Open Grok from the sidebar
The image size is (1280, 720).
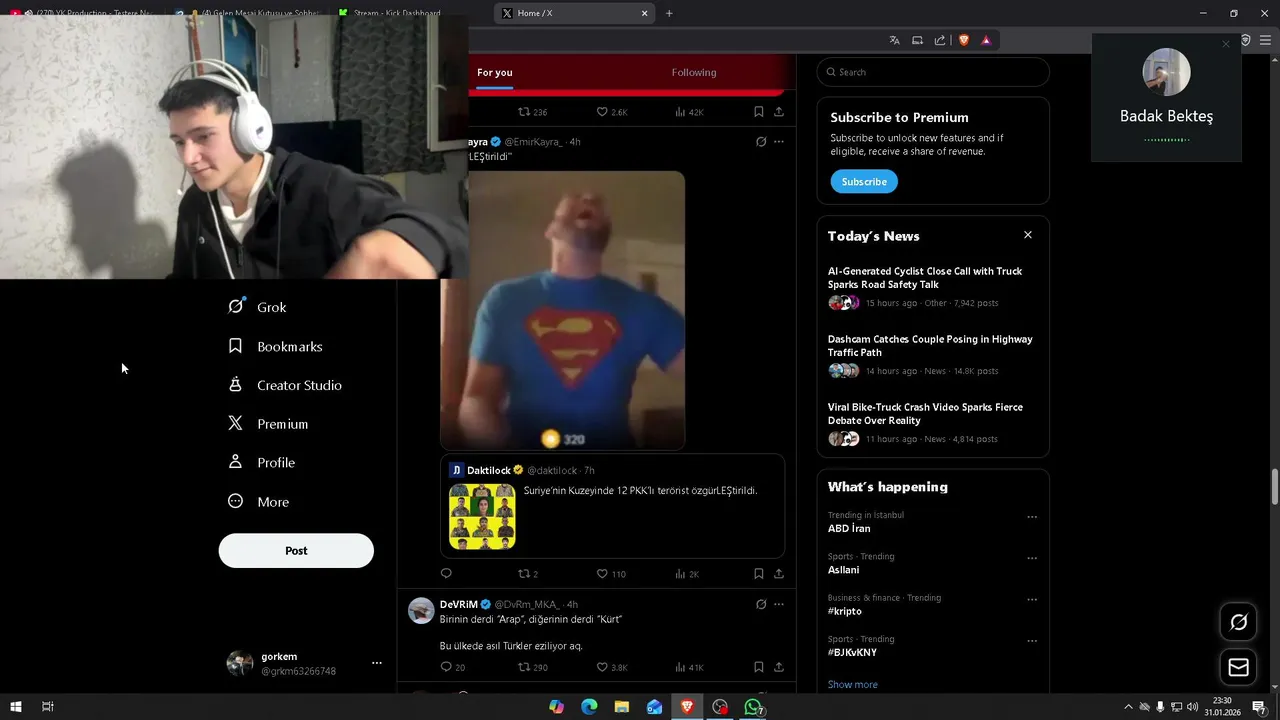coord(258,307)
